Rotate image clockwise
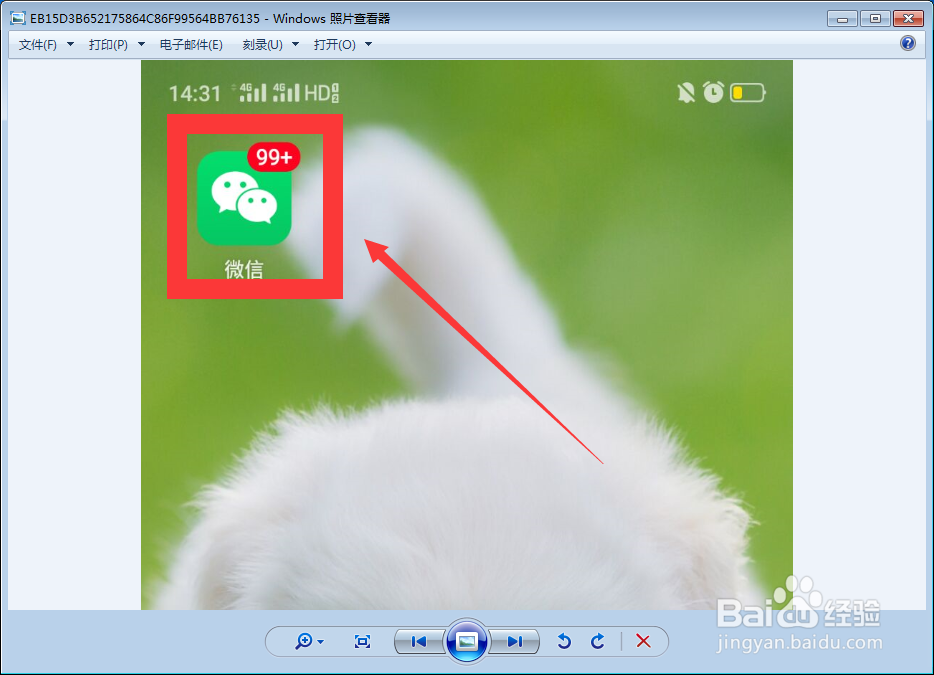The height and width of the screenshot is (675, 934). 597,641
